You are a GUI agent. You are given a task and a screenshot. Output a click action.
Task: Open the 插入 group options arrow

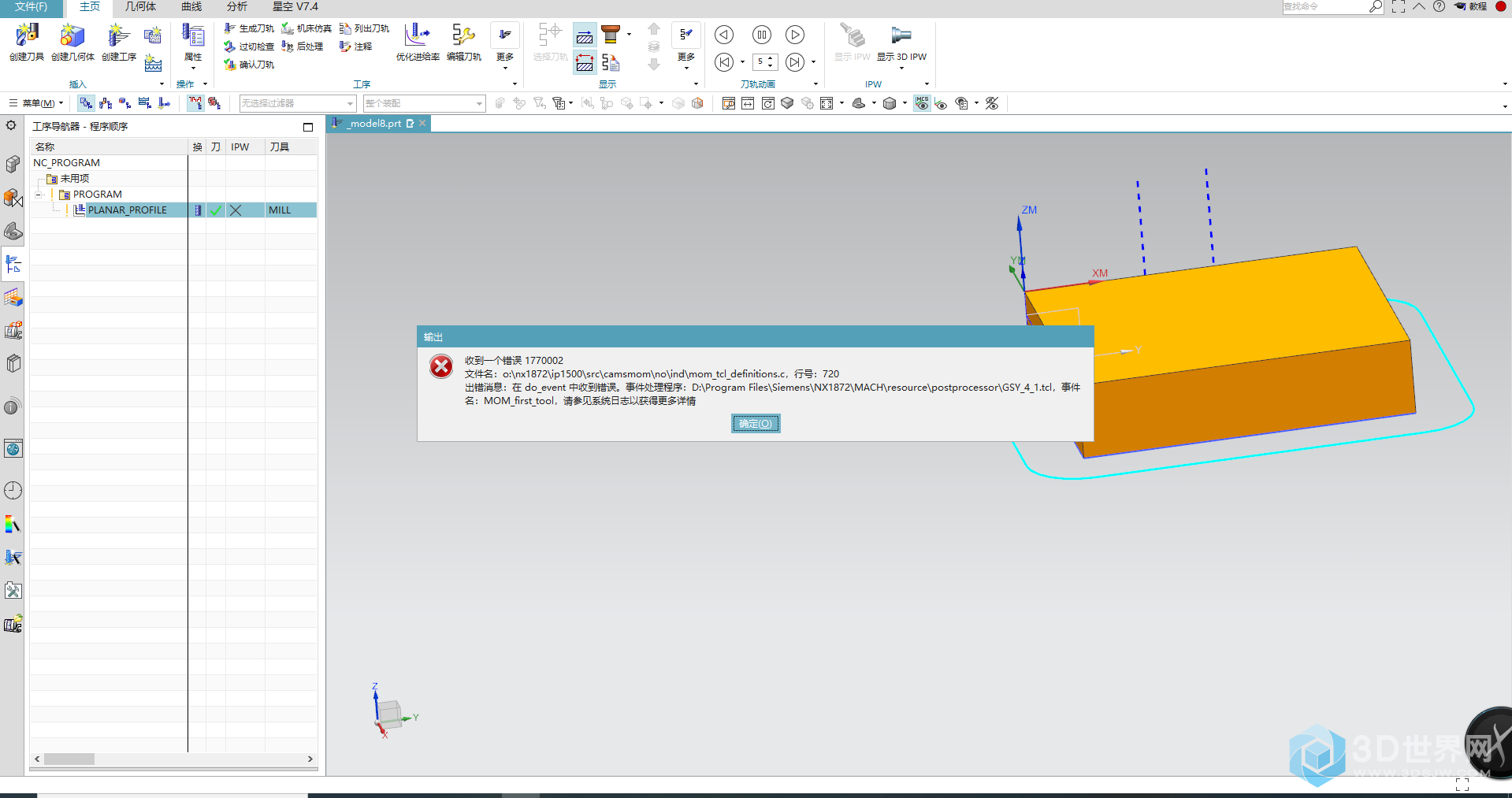162,84
